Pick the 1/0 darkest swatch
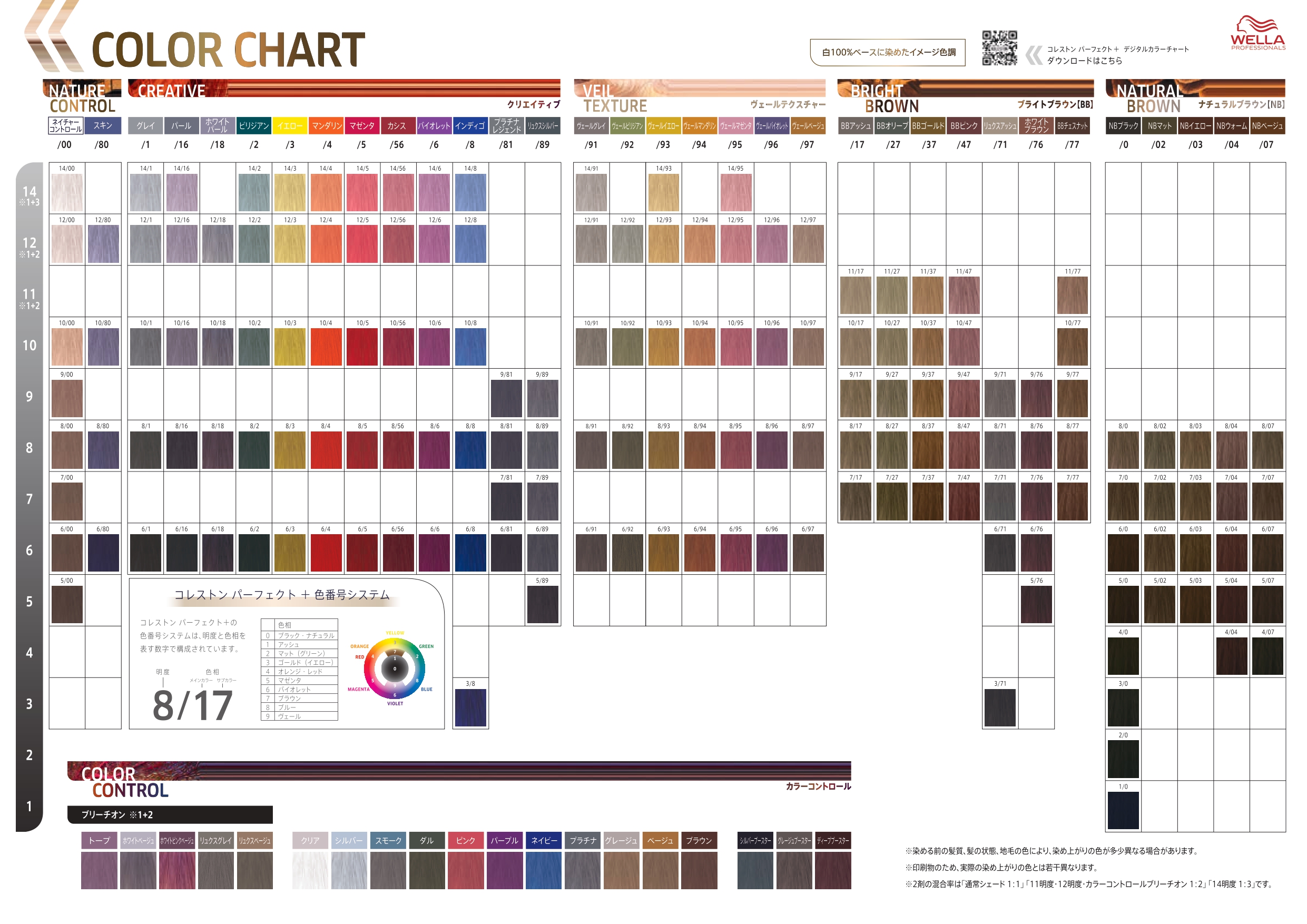The height and width of the screenshot is (924, 1307). click(1123, 811)
